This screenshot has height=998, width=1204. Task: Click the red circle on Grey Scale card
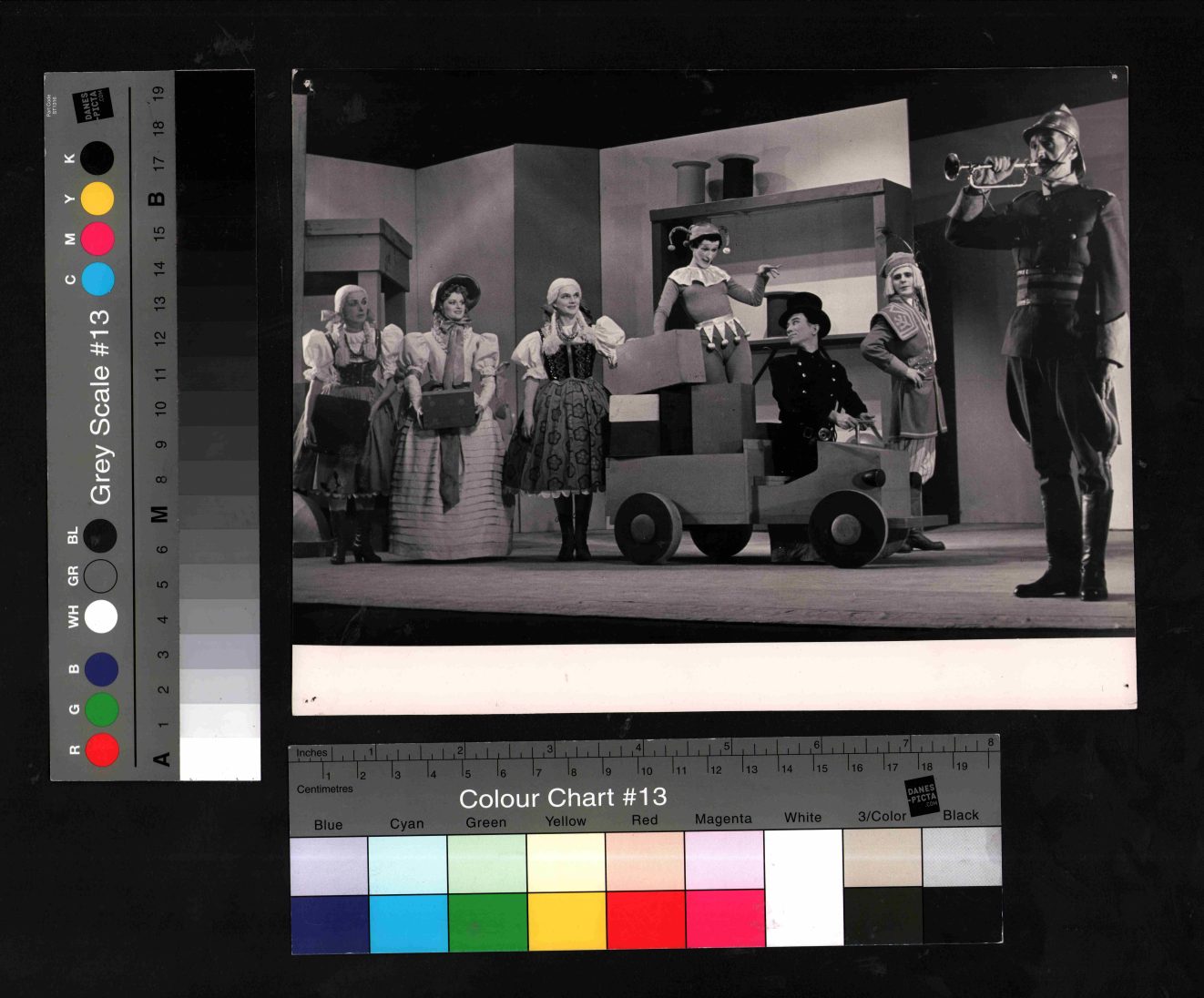pos(101,749)
